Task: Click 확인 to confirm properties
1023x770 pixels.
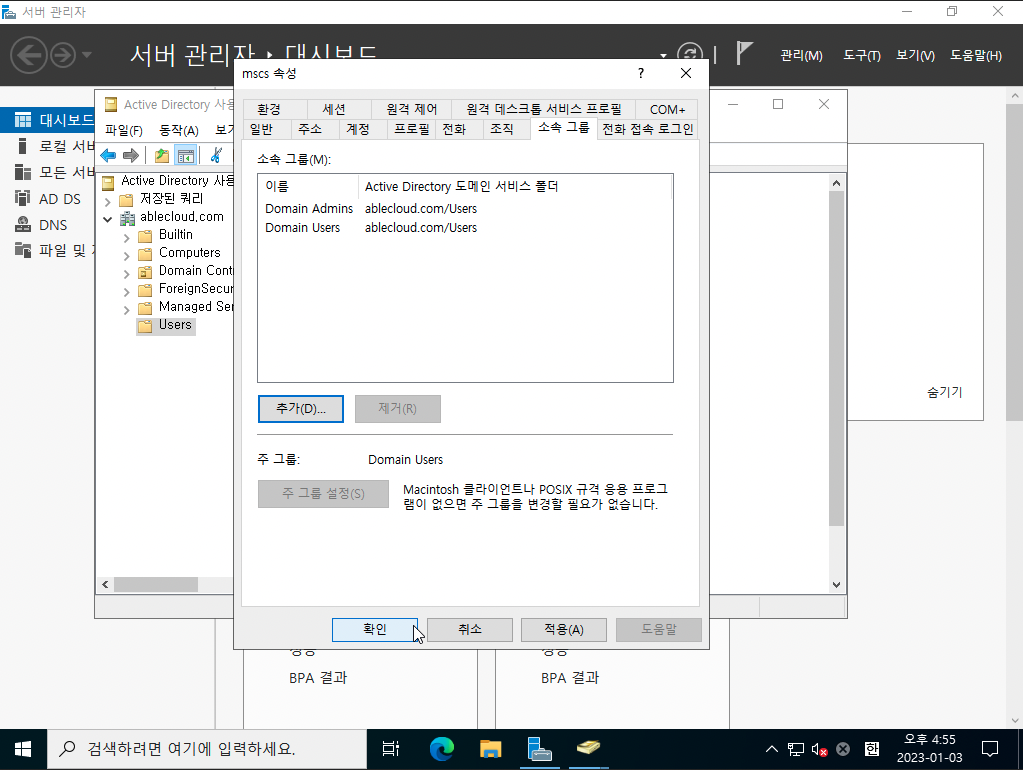Action: tap(375, 630)
